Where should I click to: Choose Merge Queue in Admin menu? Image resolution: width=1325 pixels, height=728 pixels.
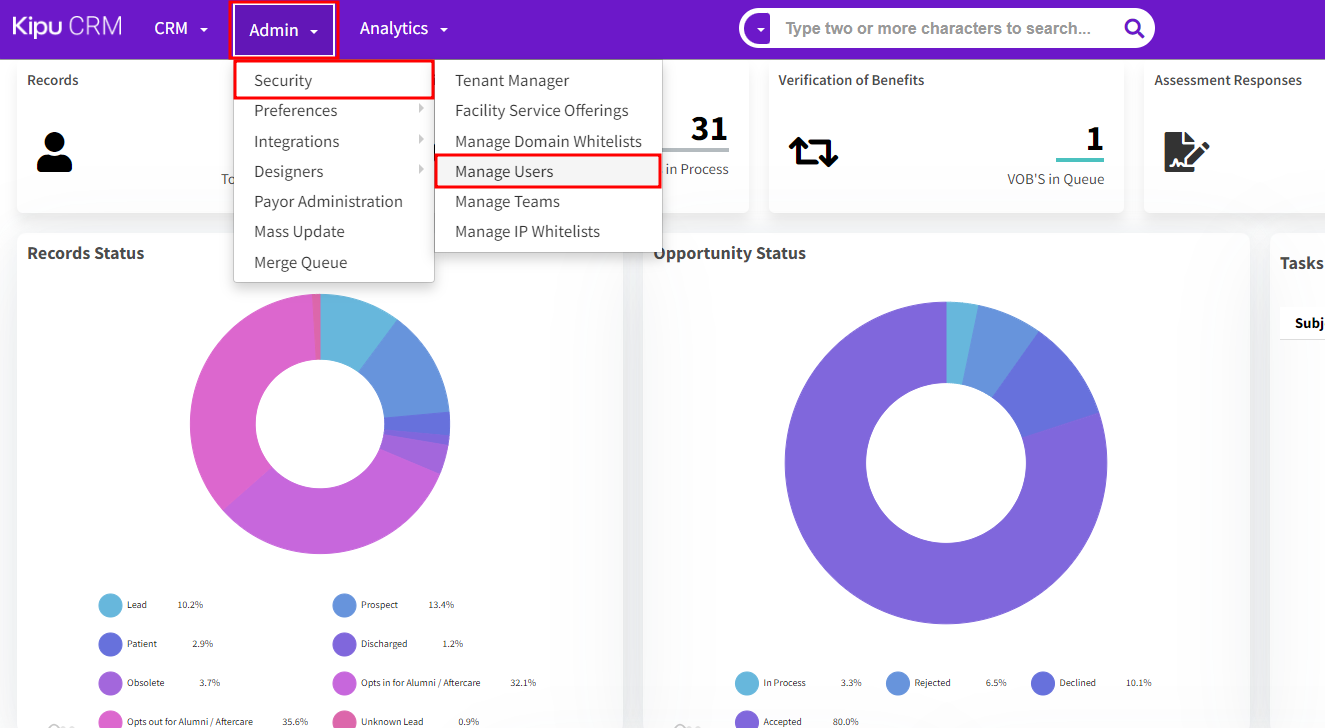pyautogui.click(x=300, y=263)
